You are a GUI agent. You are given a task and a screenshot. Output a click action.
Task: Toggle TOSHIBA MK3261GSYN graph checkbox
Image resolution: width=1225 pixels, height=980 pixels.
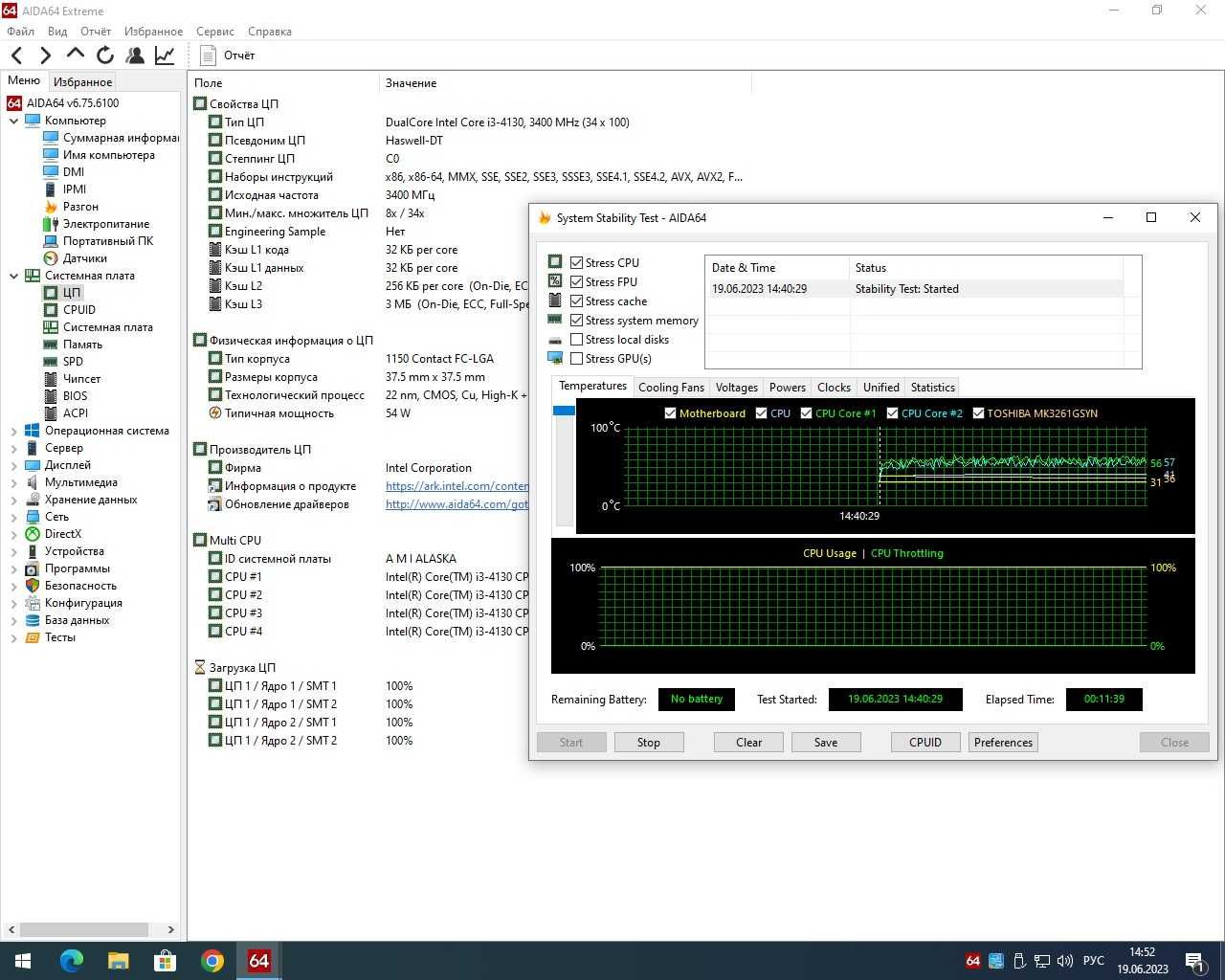(x=978, y=413)
